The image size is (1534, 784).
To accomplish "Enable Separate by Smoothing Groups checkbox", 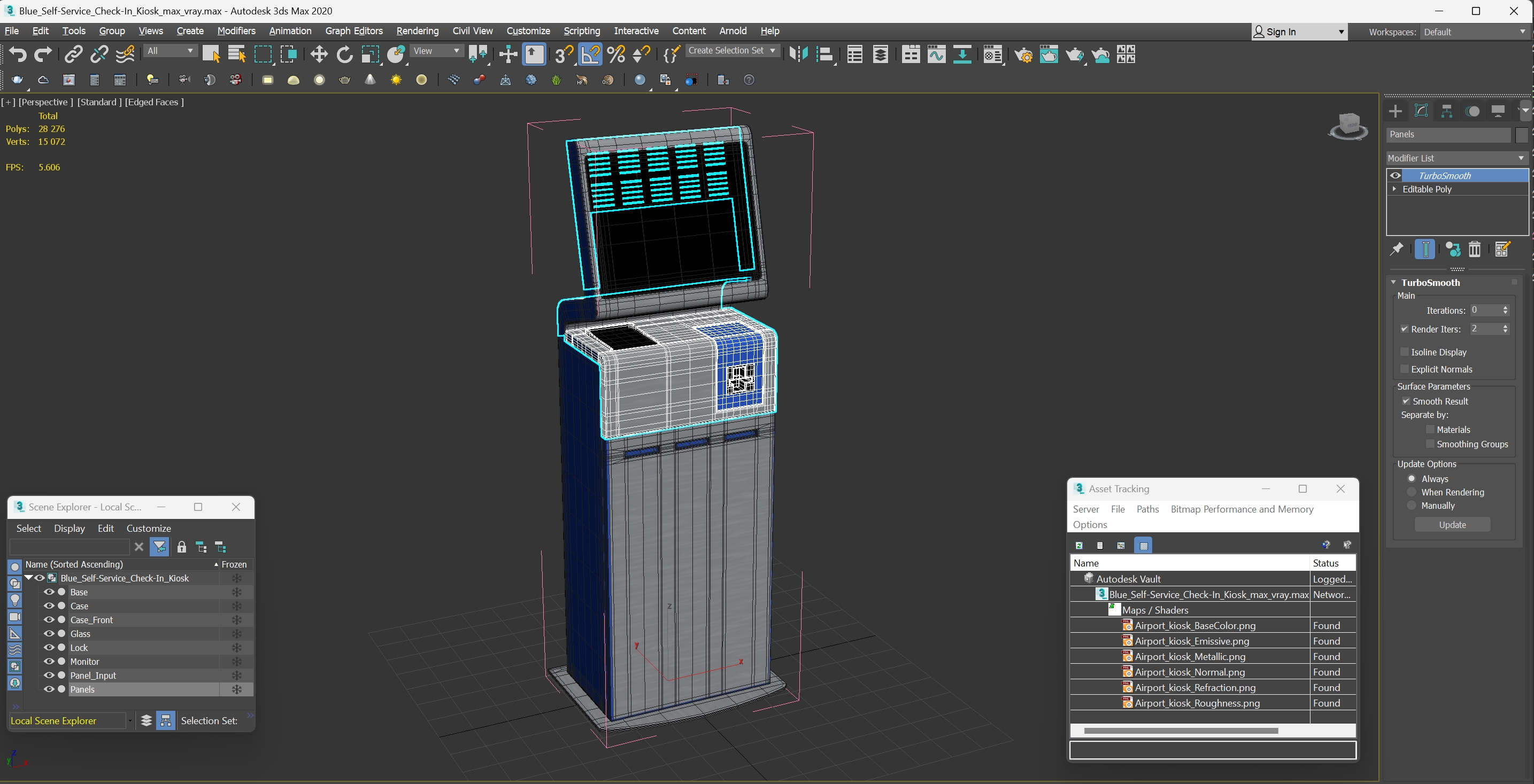I will click(1430, 444).
